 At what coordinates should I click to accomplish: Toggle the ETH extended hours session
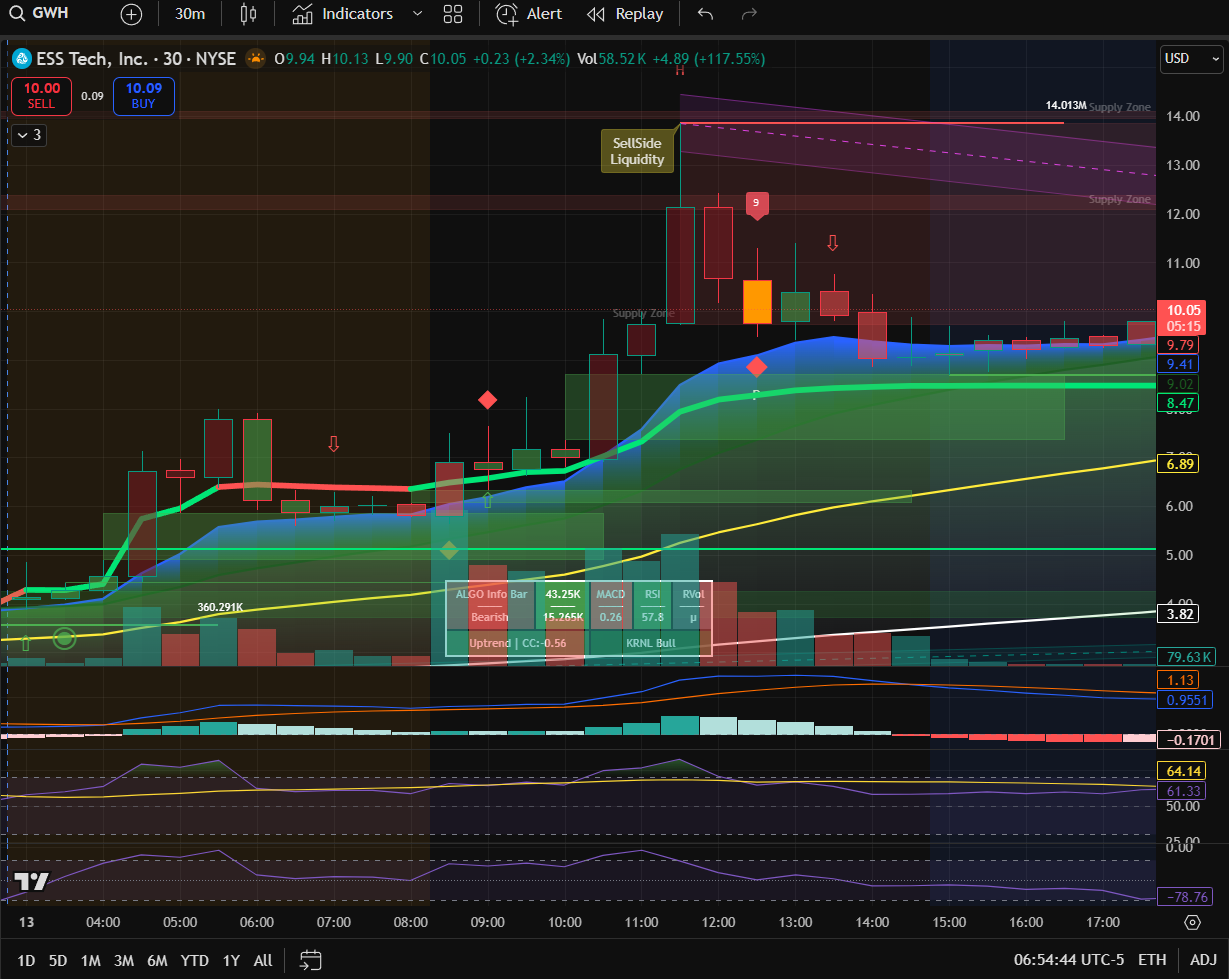click(1152, 960)
